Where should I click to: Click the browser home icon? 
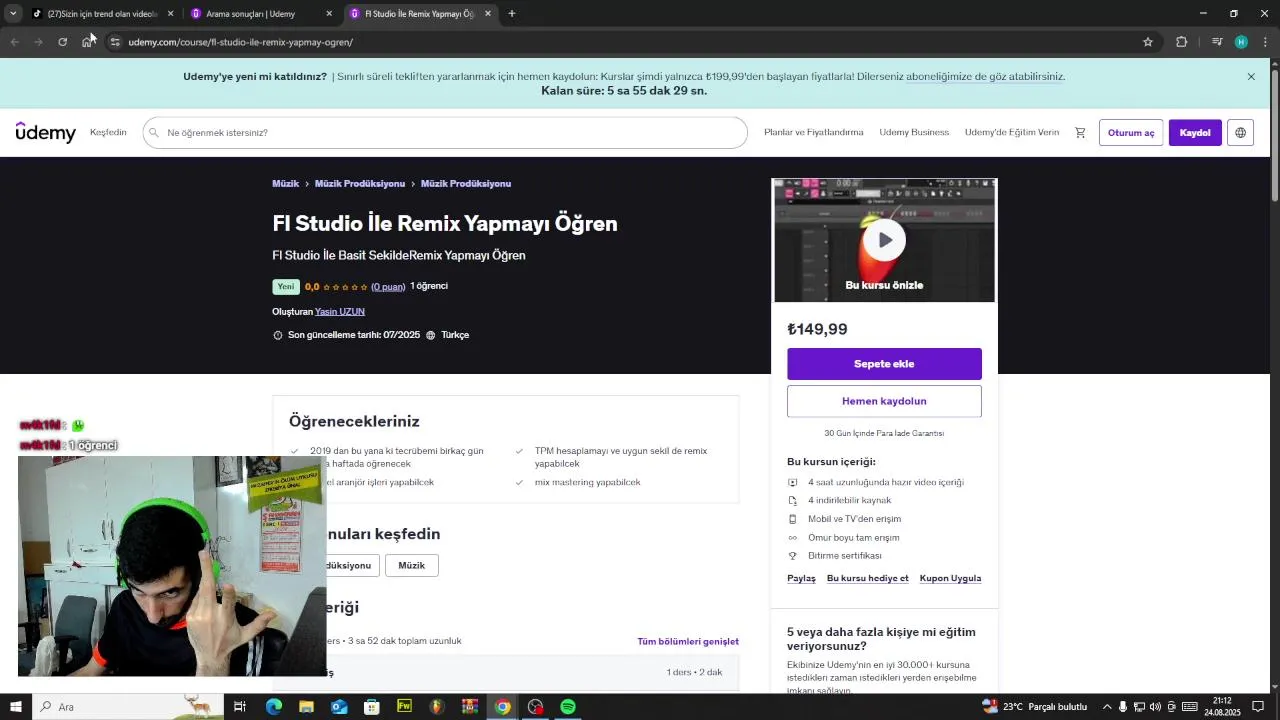pyautogui.click(x=88, y=42)
